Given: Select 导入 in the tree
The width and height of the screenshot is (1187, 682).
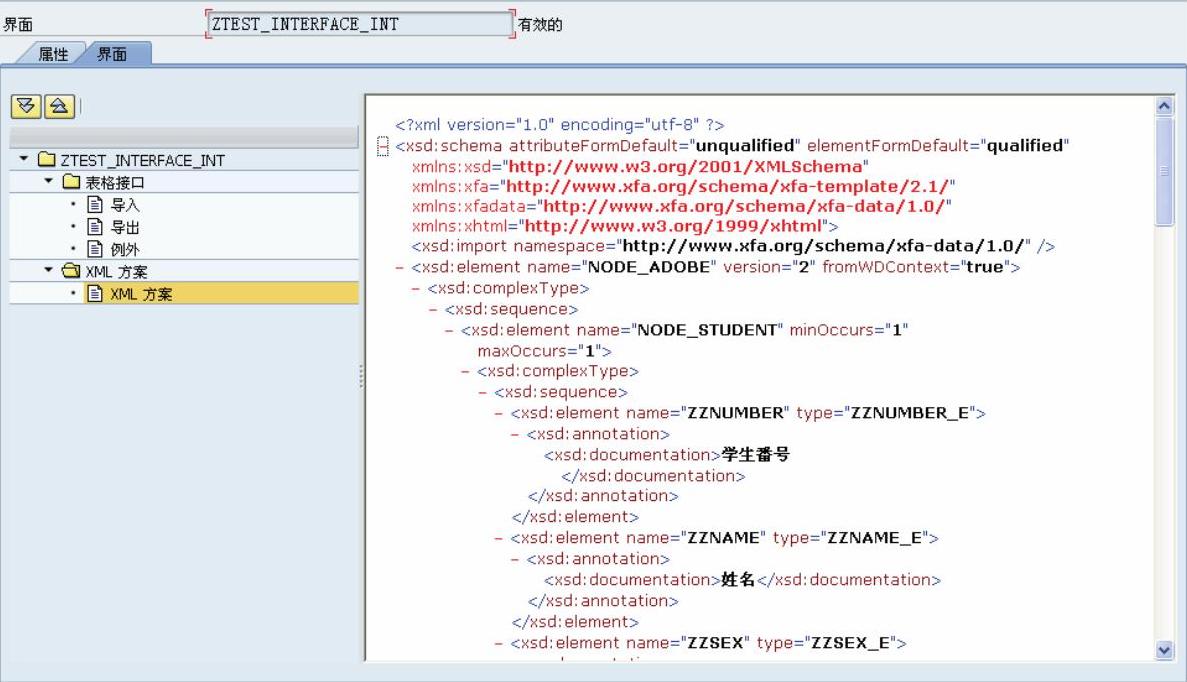Looking at the screenshot, I should (x=125, y=204).
